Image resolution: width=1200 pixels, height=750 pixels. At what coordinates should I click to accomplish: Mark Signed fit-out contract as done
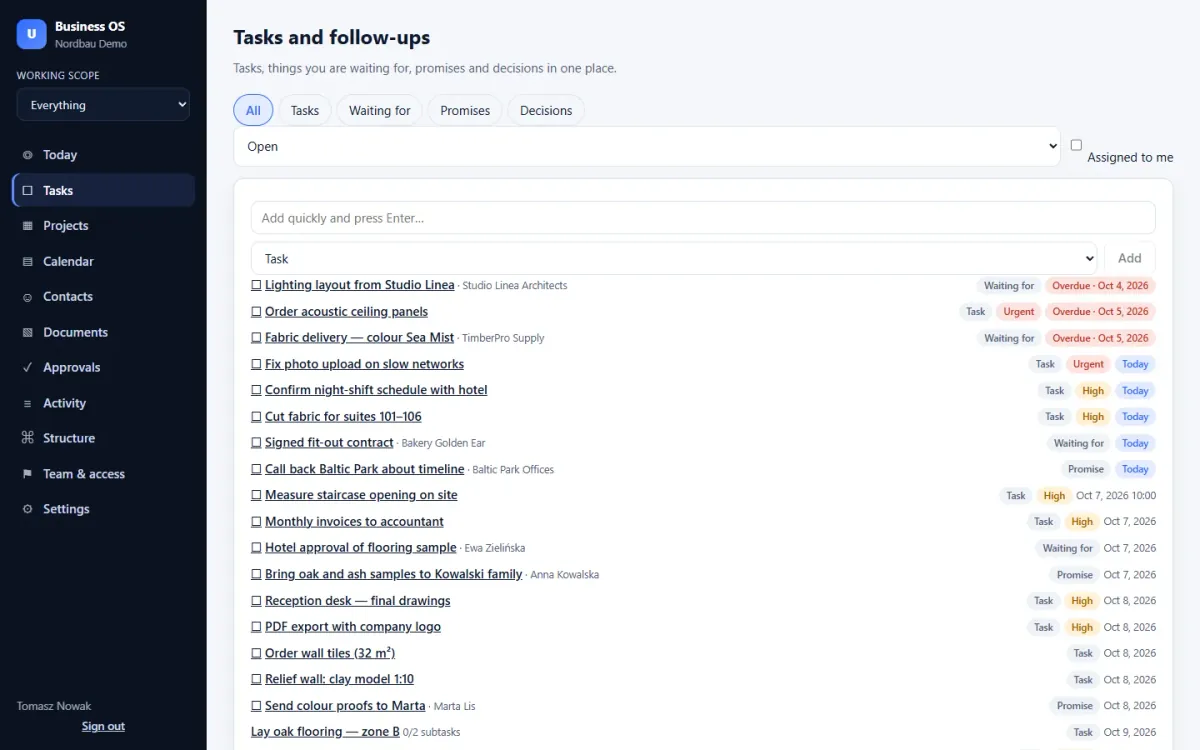256,443
